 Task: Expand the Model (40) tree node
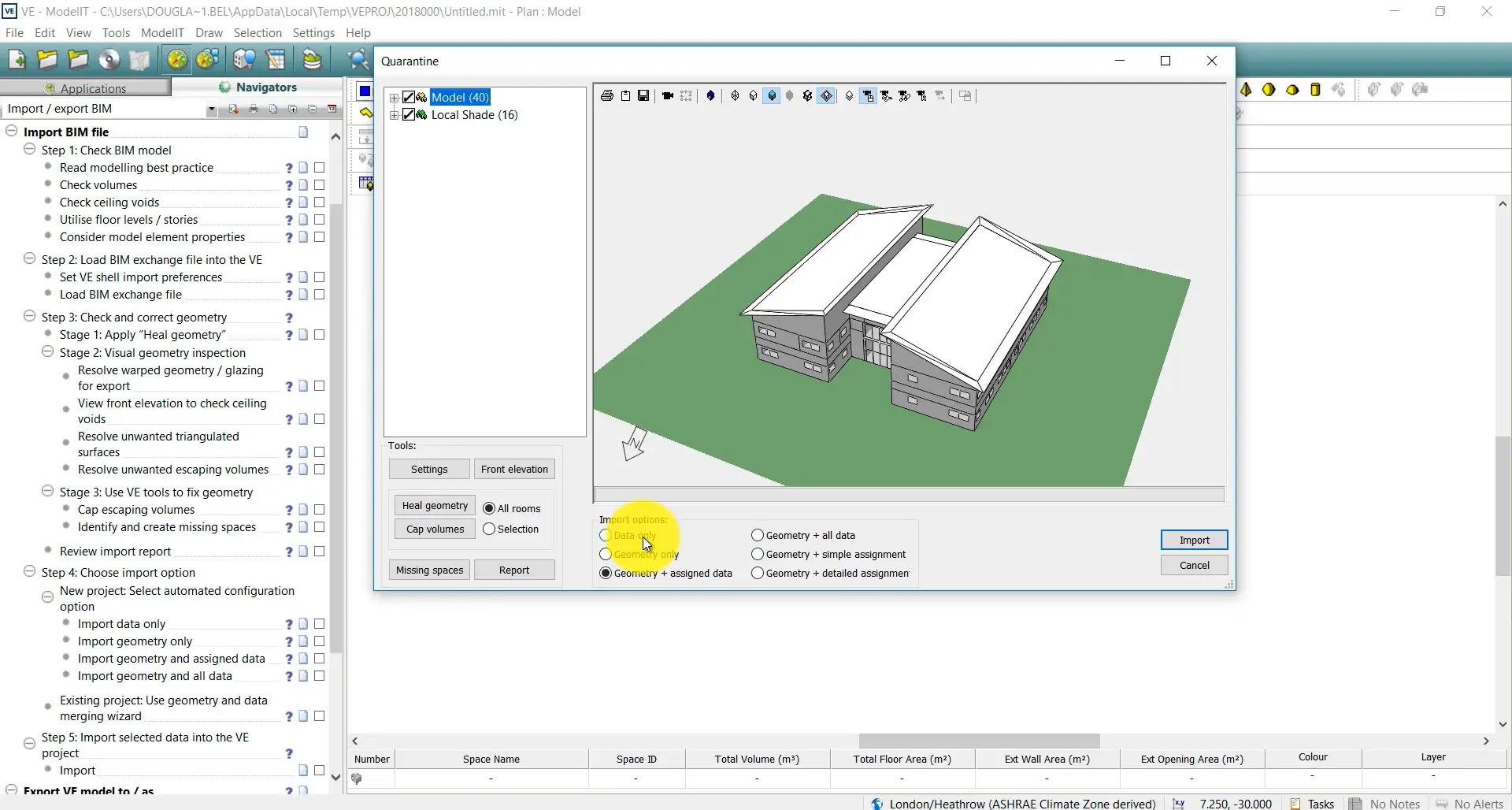click(394, 98)
